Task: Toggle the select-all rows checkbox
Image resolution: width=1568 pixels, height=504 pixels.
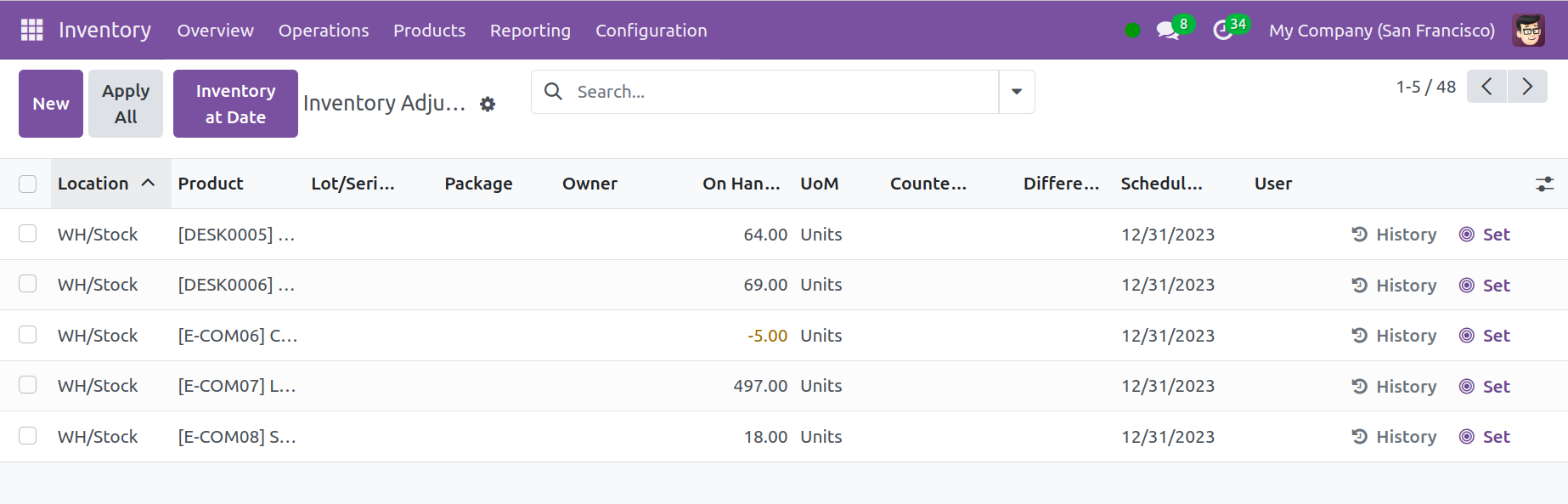Action: click(x=28, y=184)
